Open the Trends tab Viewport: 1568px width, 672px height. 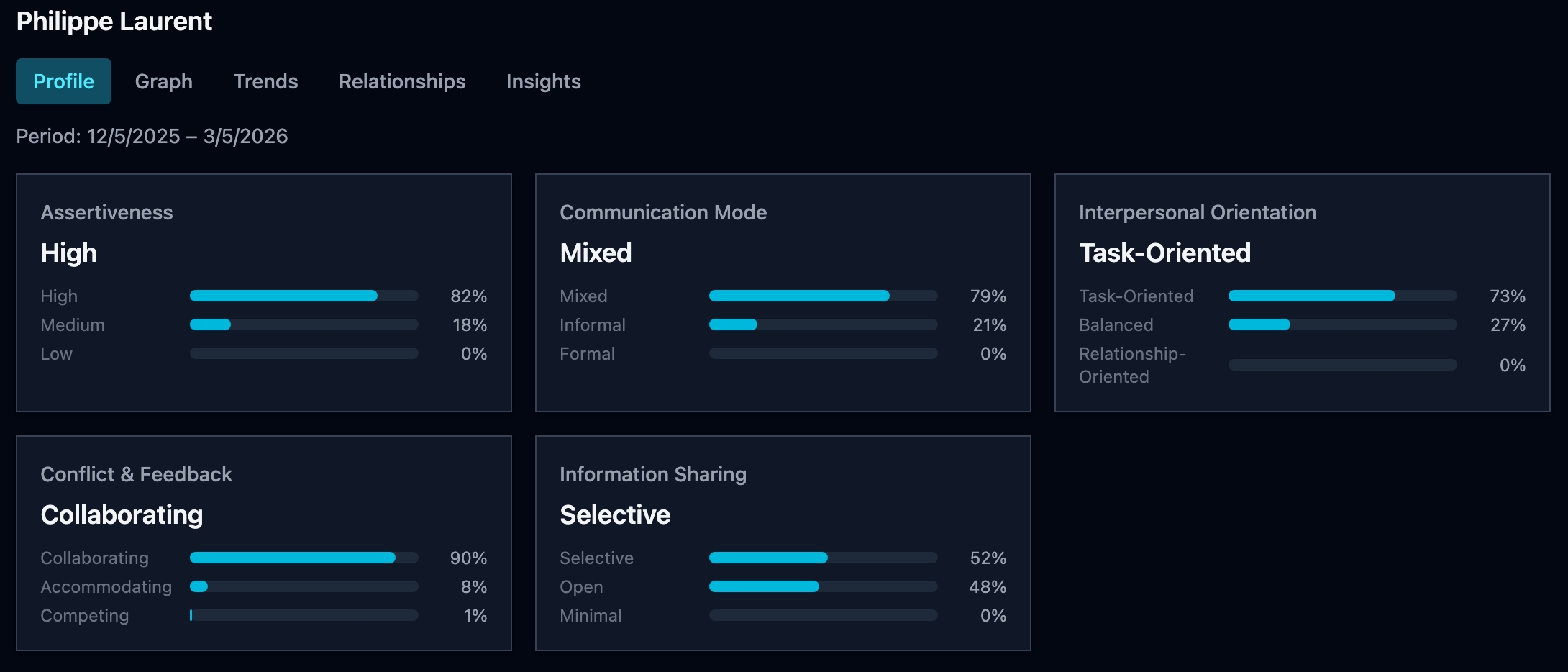pos(265,81)
